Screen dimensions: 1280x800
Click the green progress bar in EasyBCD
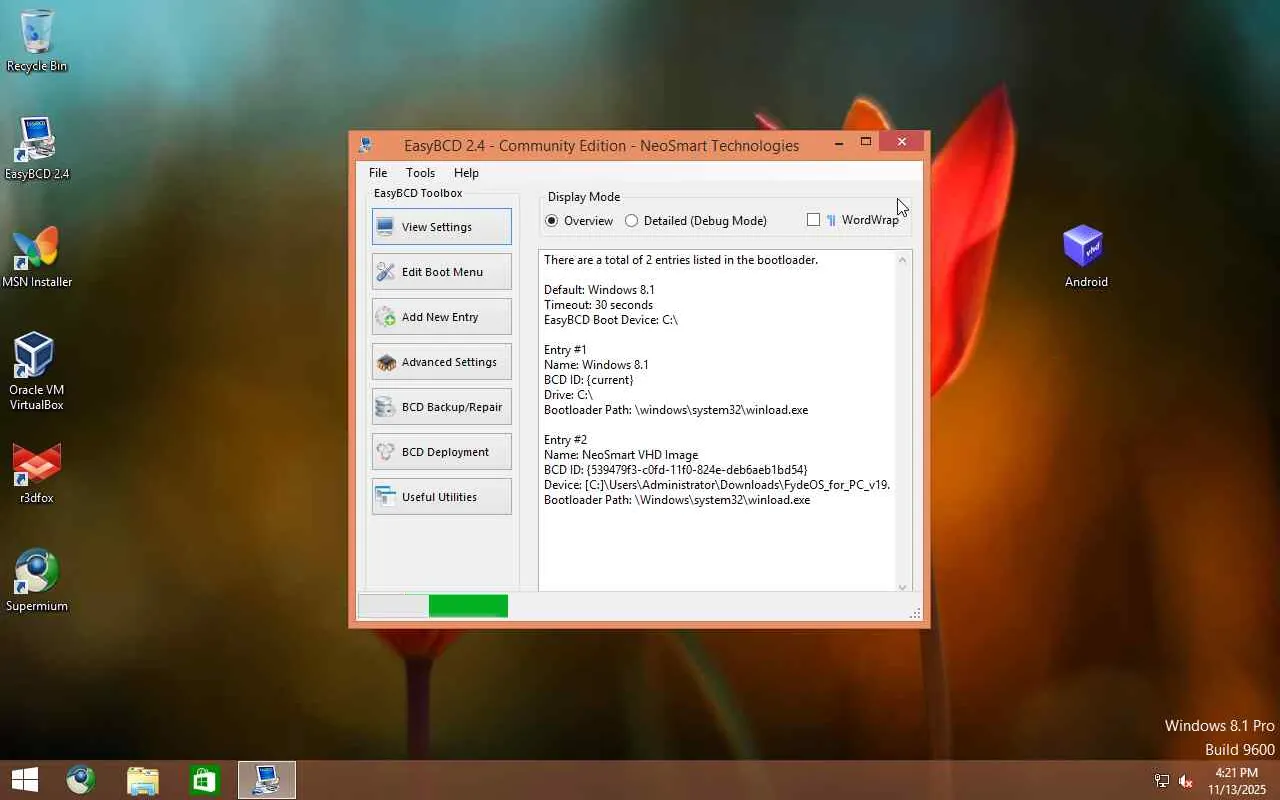(468, 606)
